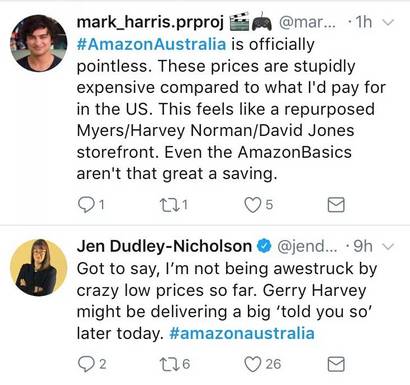View mark_harris.prproj's profile photo
410x385 pixels.
click(x=38, y=43)
